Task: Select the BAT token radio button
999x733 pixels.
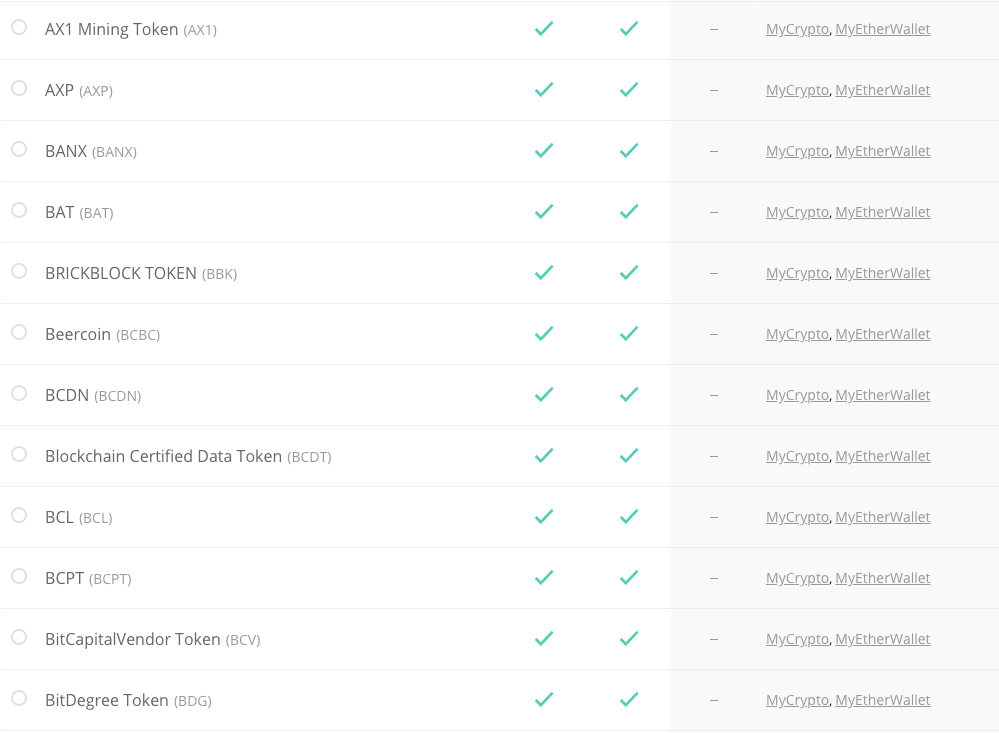Action: click(x=19, y=210)
